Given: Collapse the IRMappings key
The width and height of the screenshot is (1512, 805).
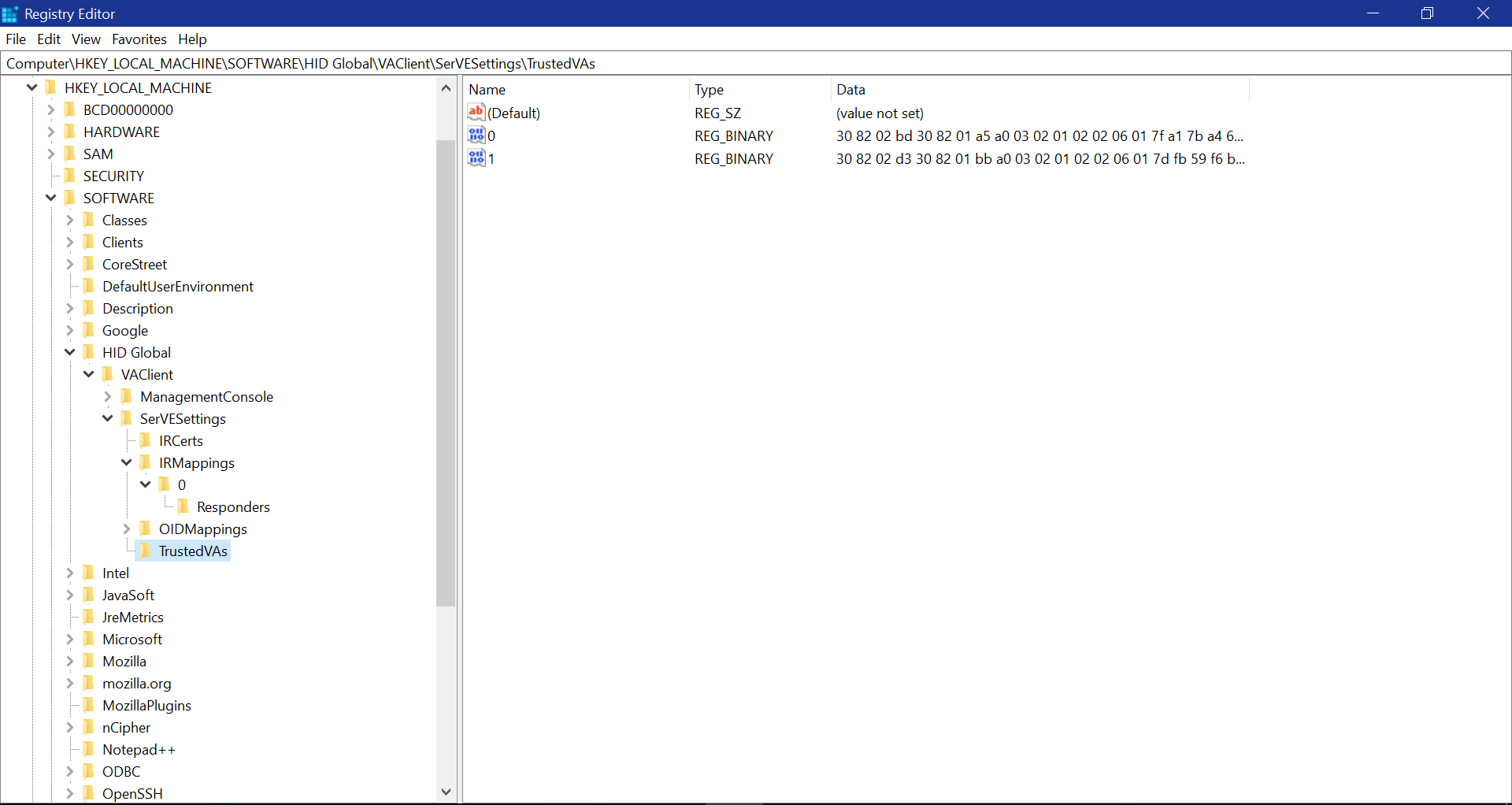Looking at the screenshot, I should pyautogui.click(x=127, y=462).
